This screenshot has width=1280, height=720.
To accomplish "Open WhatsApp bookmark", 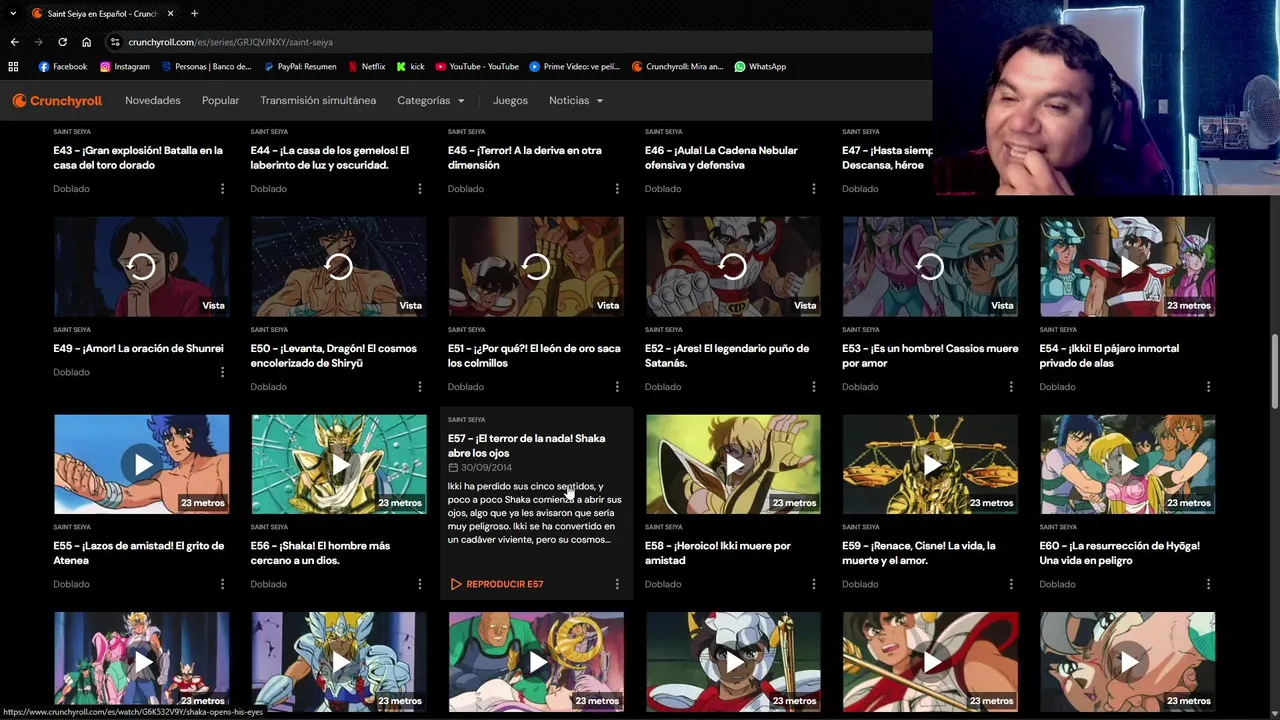I will [760, 67].
